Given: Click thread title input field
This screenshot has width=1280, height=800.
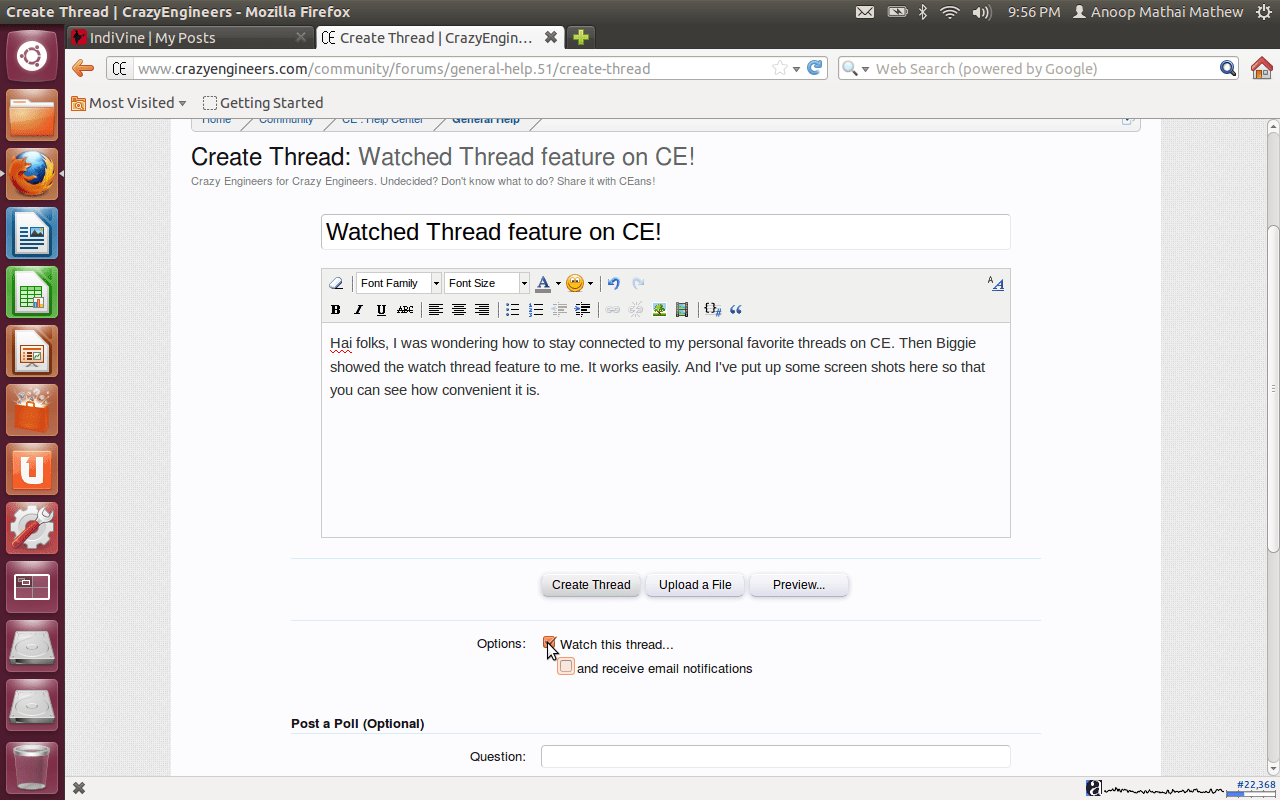Looking at the screenshot, I should [665, 232].
